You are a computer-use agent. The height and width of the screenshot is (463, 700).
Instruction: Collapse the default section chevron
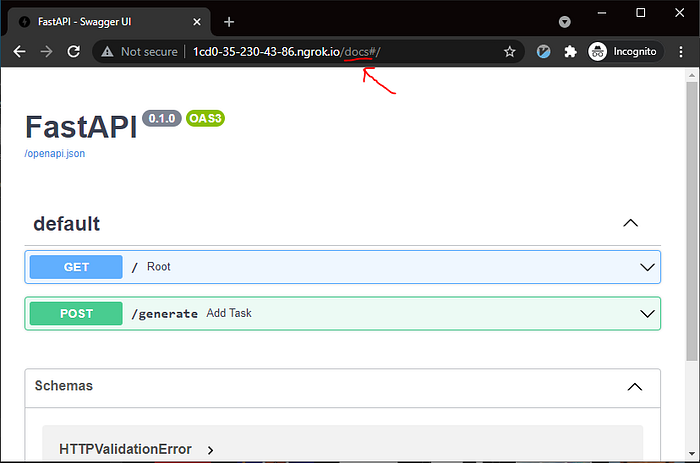pos(631,223)
